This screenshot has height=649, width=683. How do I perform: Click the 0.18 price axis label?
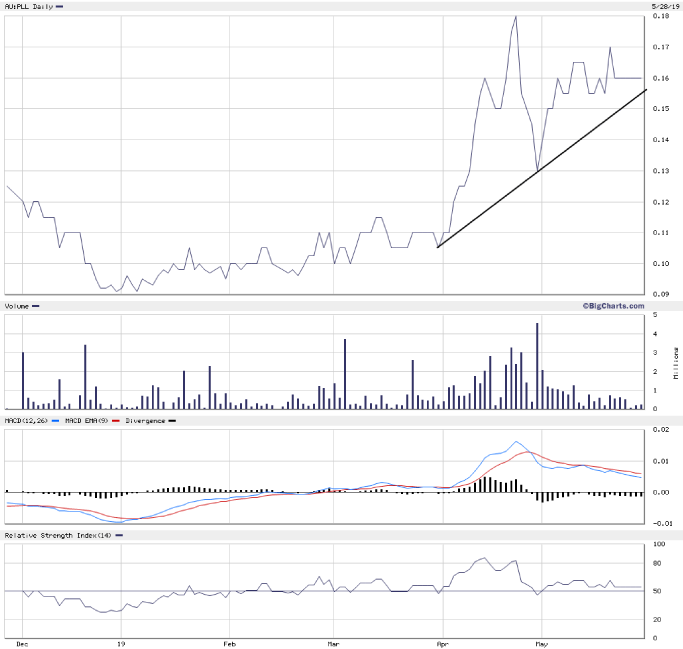point(661,17)
